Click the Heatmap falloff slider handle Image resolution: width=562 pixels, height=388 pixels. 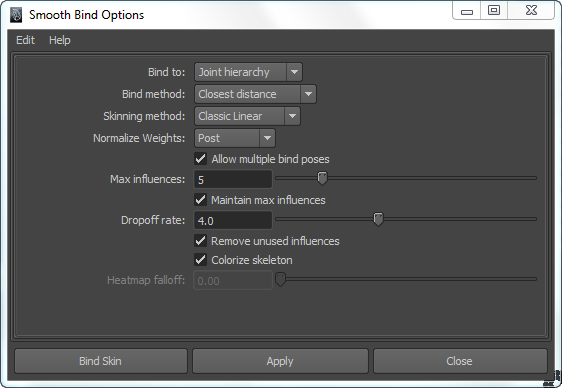tap(280, 279)
